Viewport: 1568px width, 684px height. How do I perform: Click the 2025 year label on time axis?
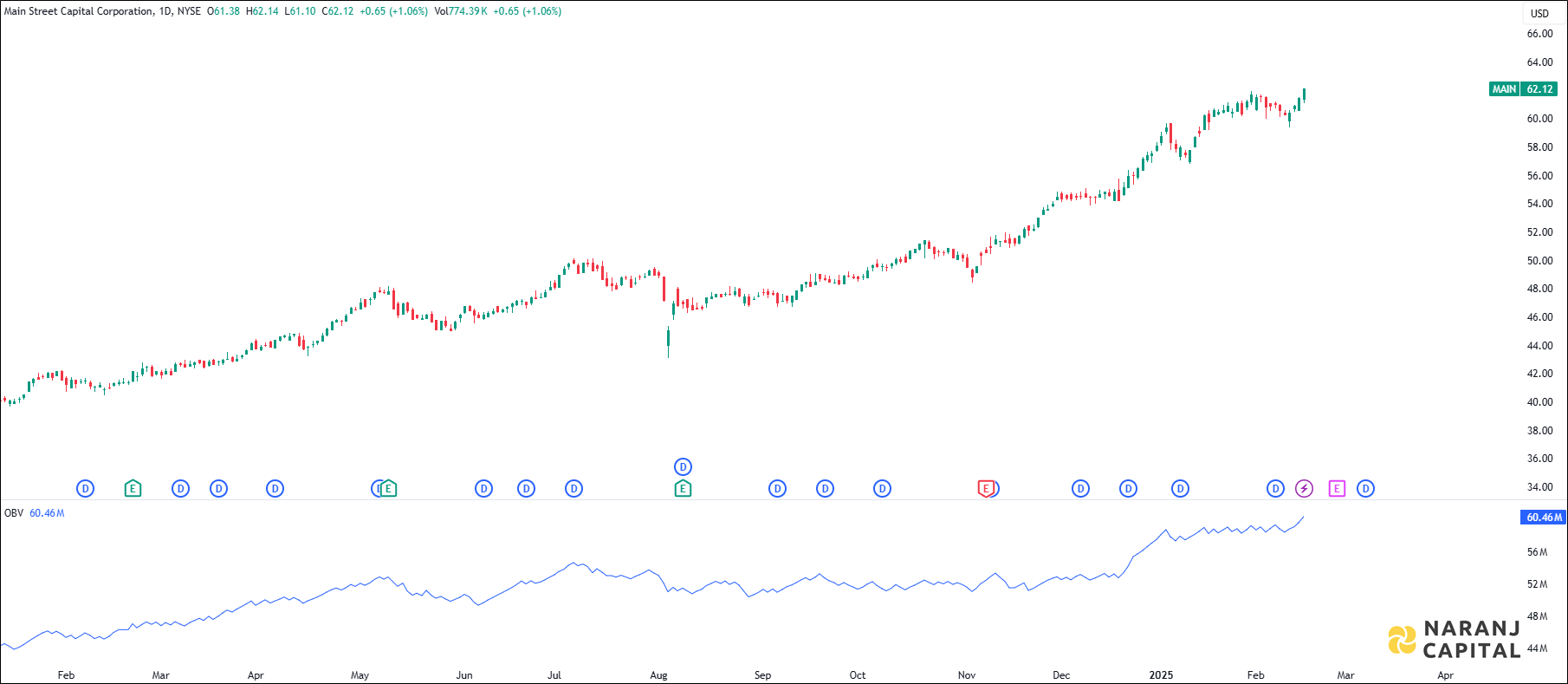(x=1161, y=675)
